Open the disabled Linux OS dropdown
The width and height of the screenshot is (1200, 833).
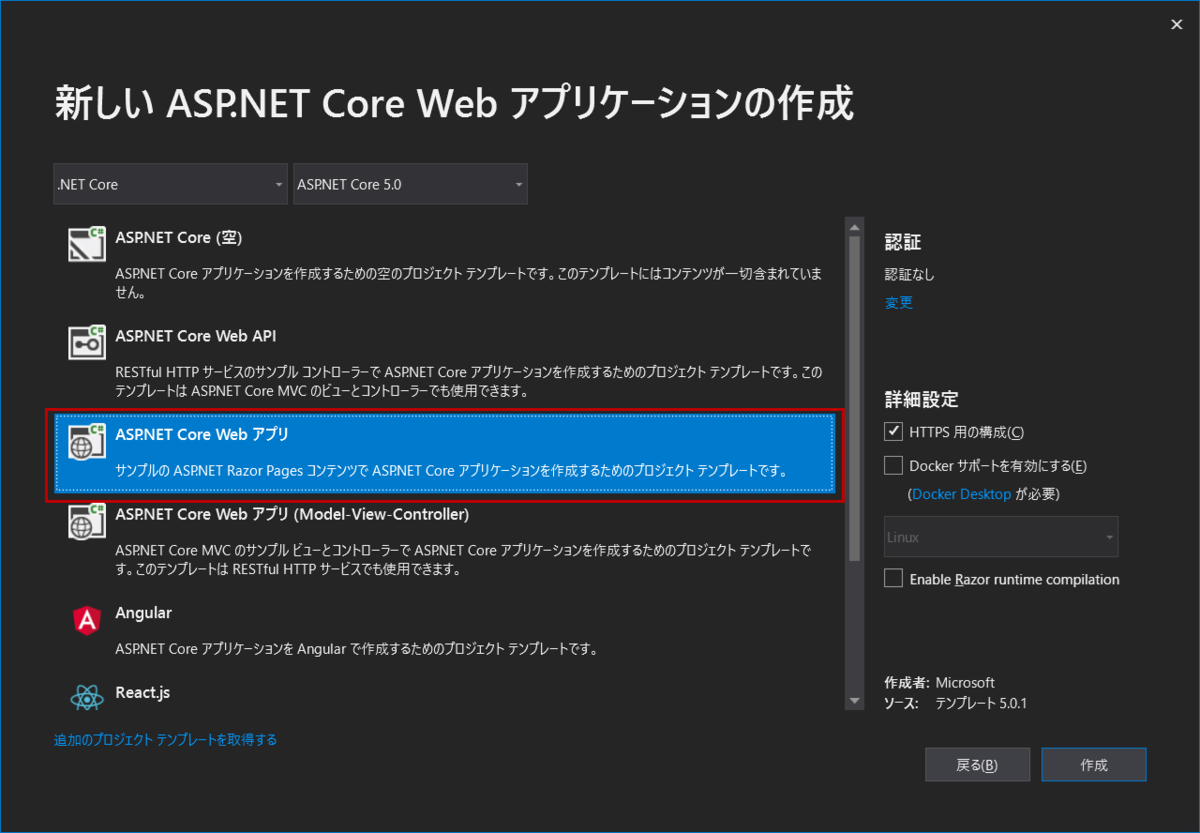point(1001,537)
